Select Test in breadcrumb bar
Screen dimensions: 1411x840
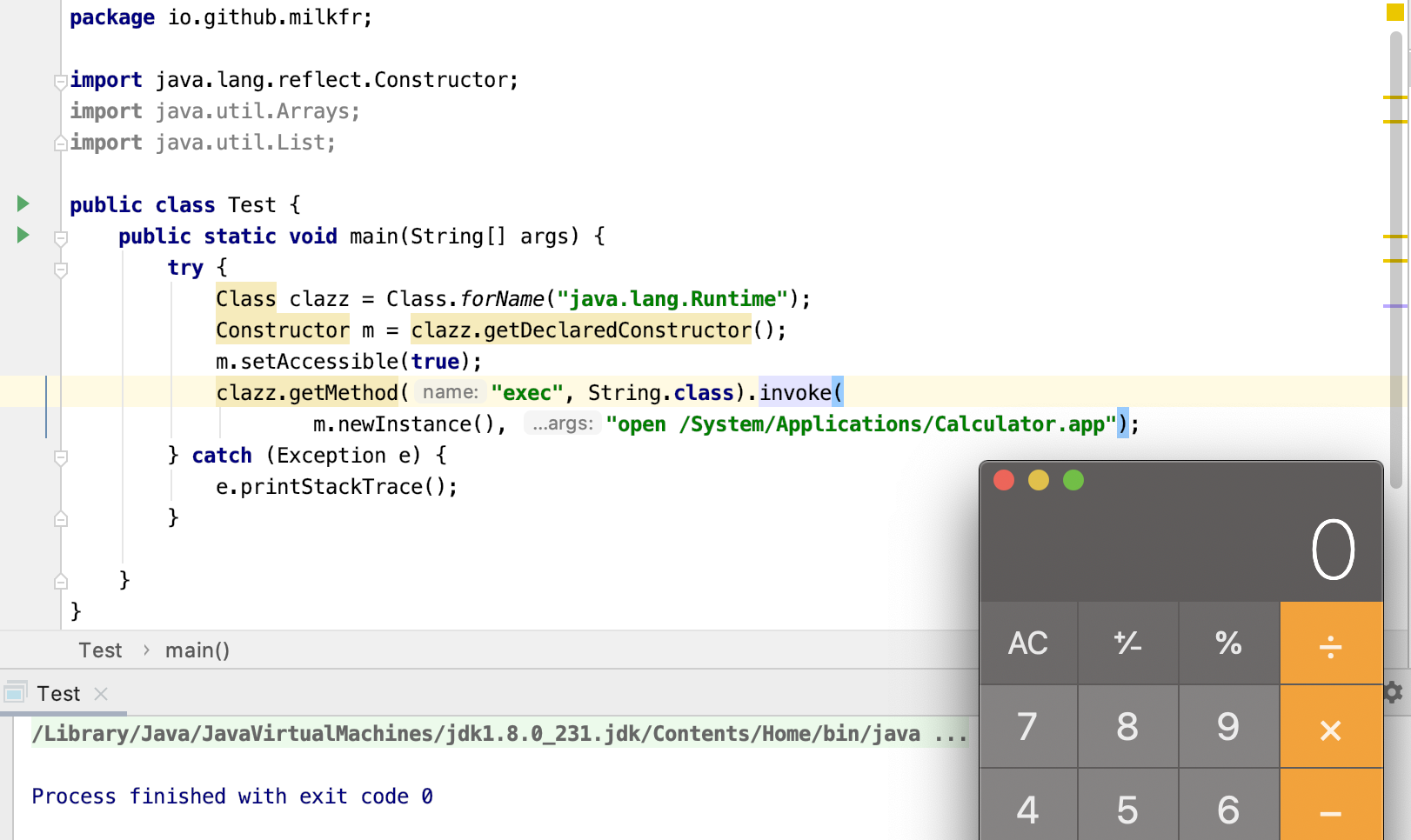(100, 650)
